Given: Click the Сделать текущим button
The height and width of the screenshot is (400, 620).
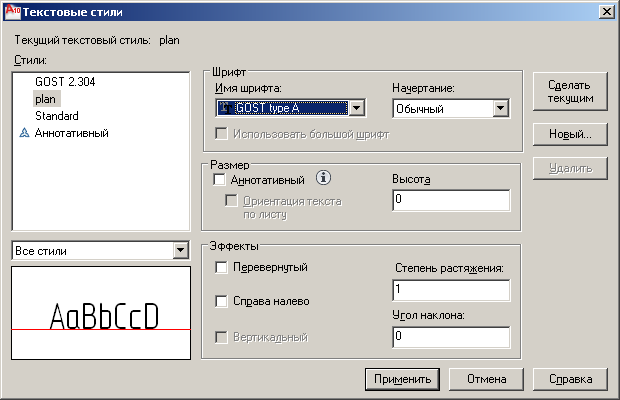Looking at the screenshot, I should click(x=570, y=91).
